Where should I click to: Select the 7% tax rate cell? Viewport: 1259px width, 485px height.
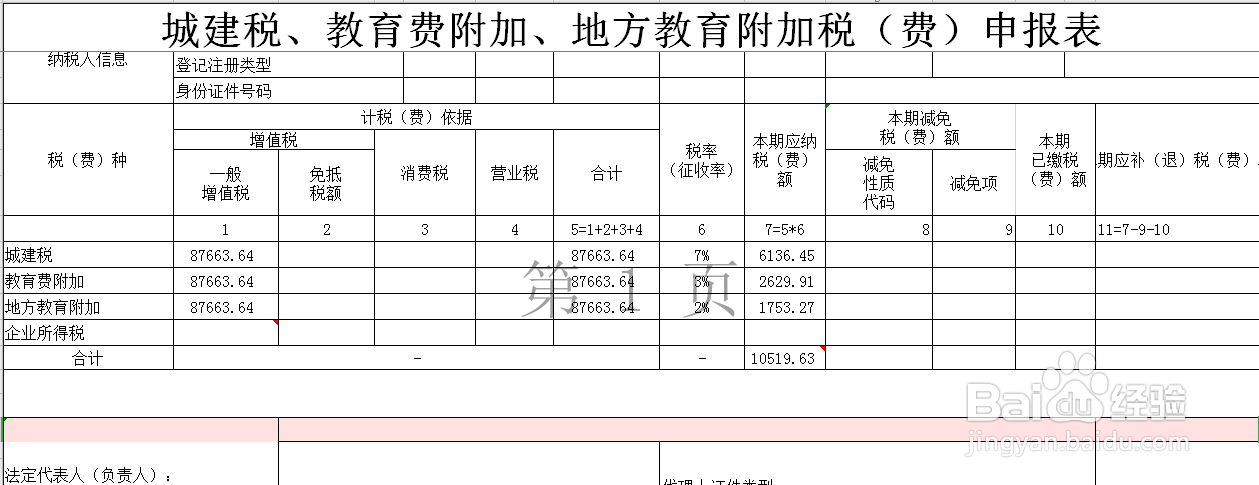click(702, 255)
